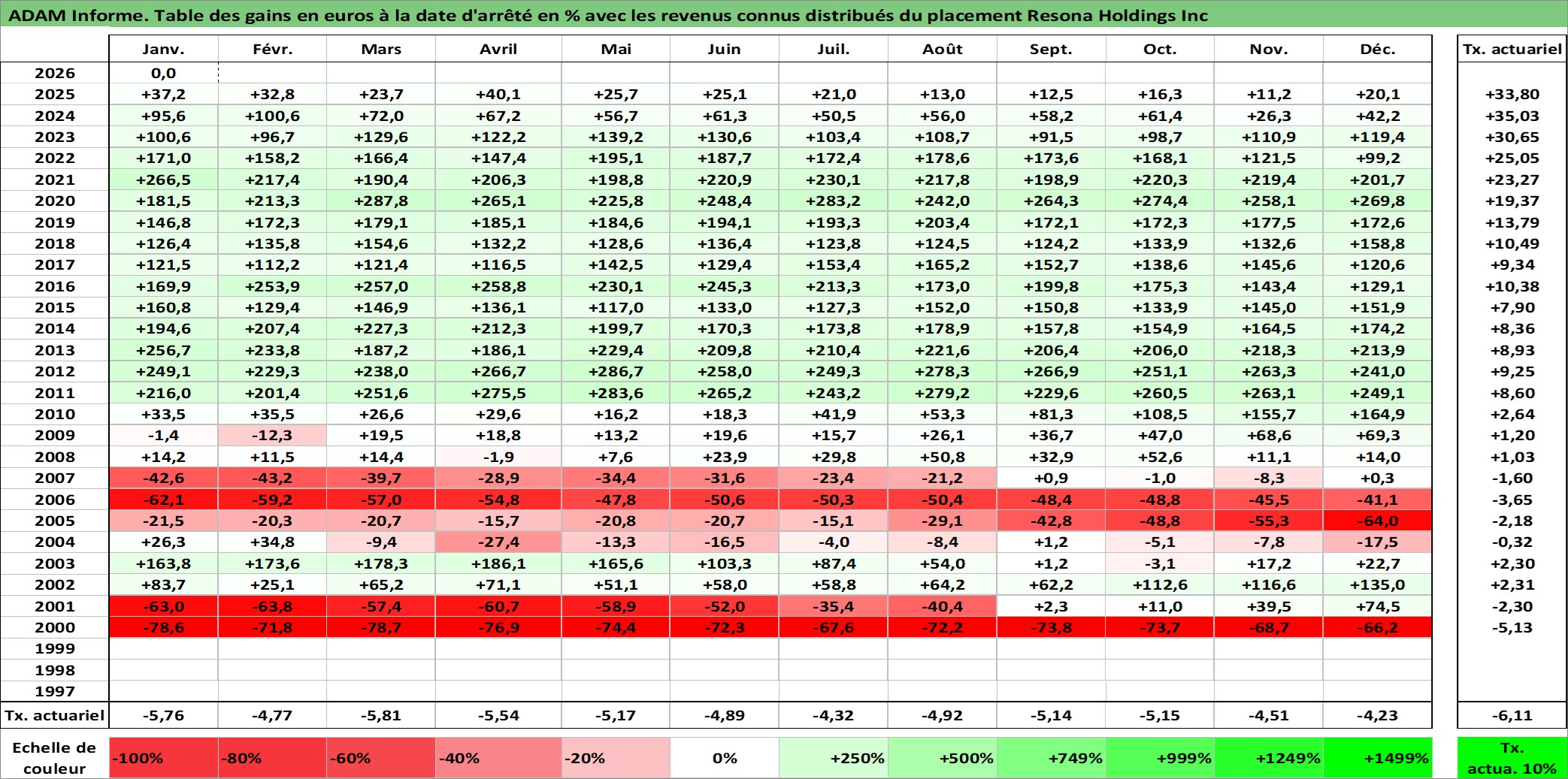Screen dimensions: 1568x779
Task: Click the 'Echelle de couleur' legend label
Action: tap(55, 758)
